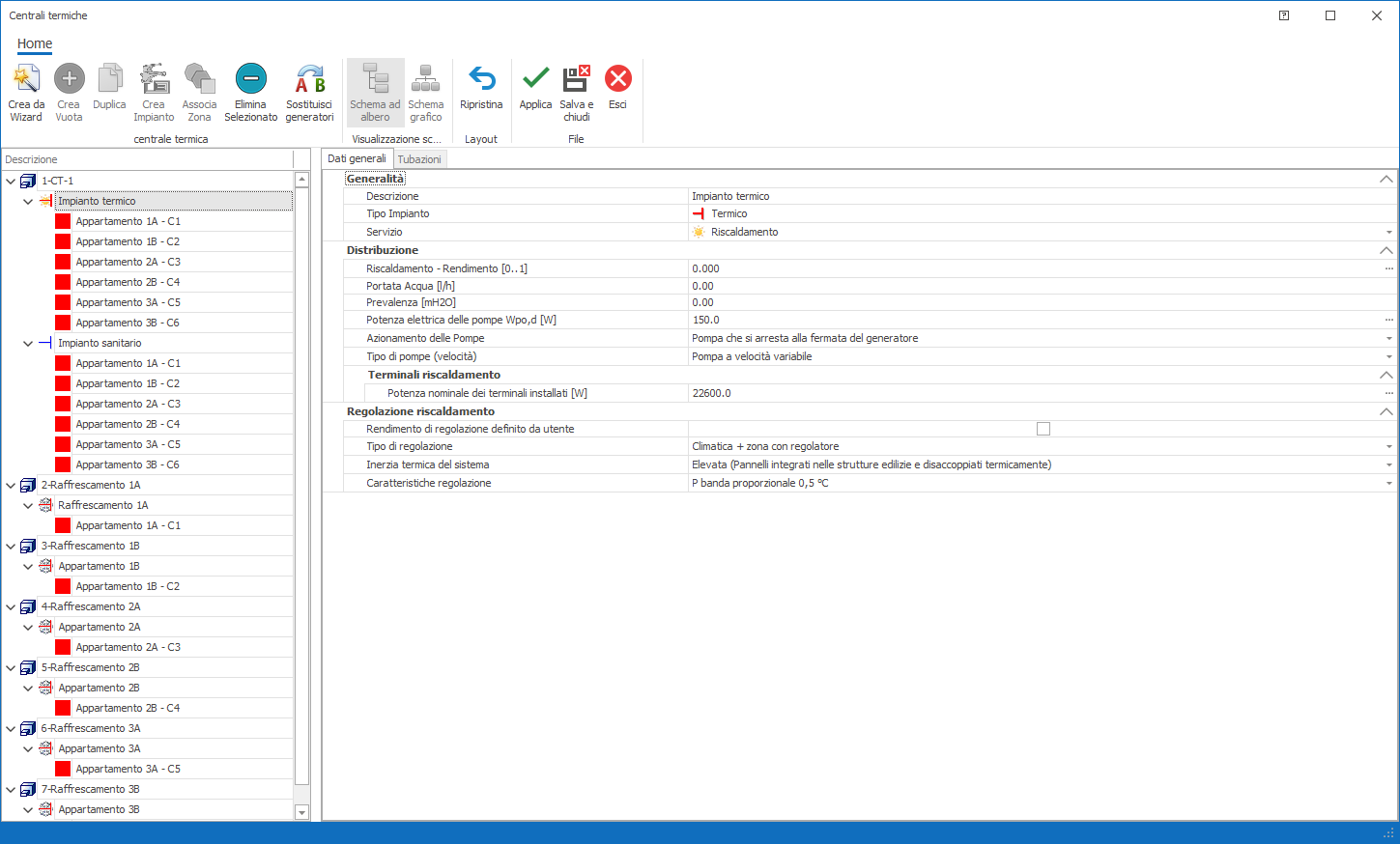Open Tipo di regolazione dropdown
This screenshot has width=1400, height=844.
coord(1388,447)
